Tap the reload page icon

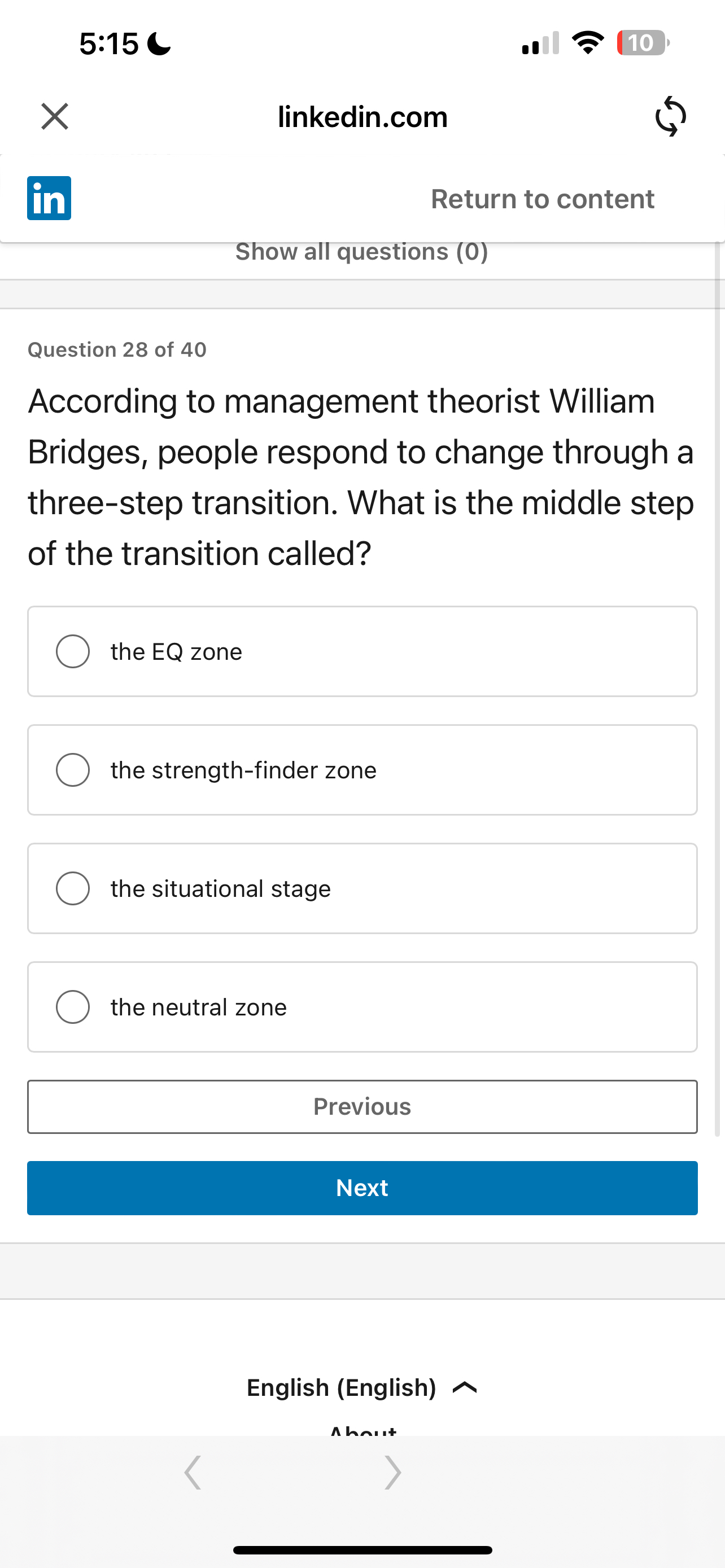670,116
